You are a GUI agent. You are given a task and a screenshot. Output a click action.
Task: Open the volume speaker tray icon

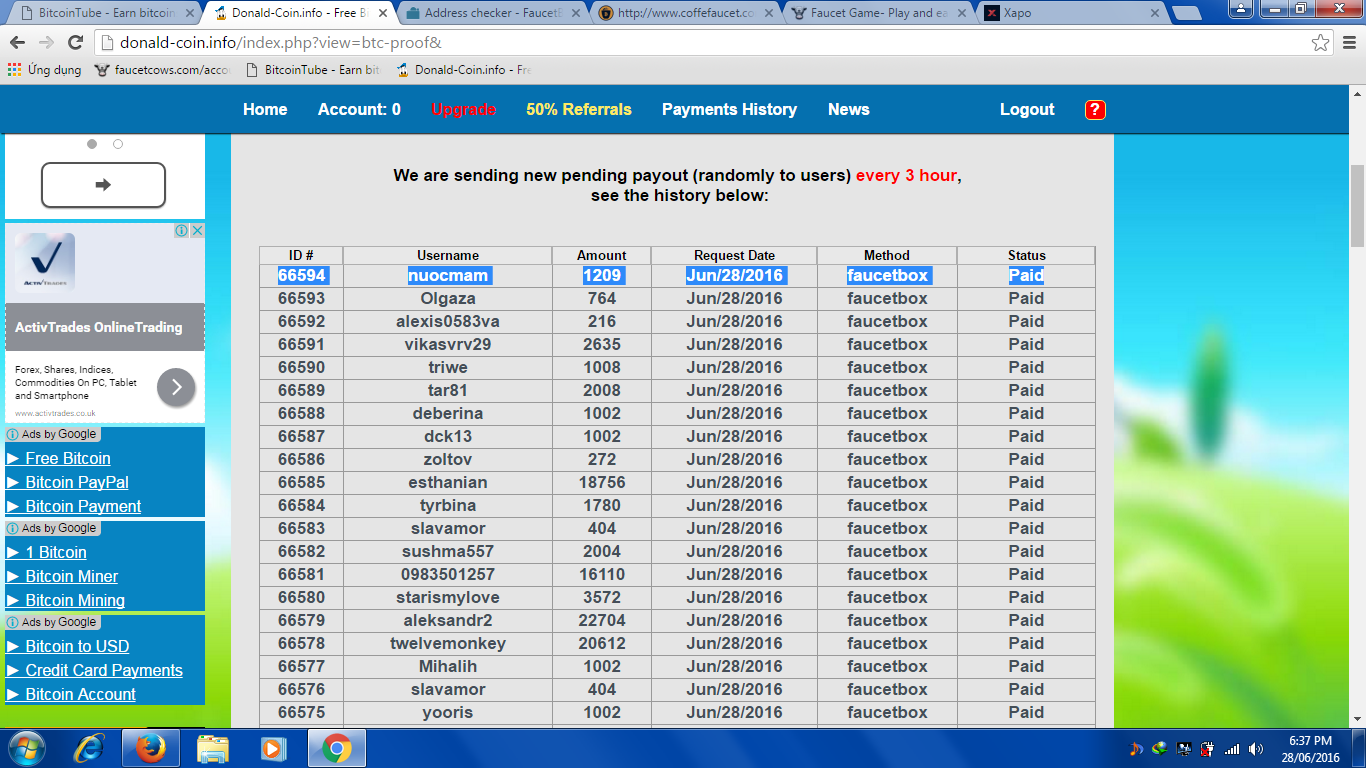click(x=1258, y=749)
